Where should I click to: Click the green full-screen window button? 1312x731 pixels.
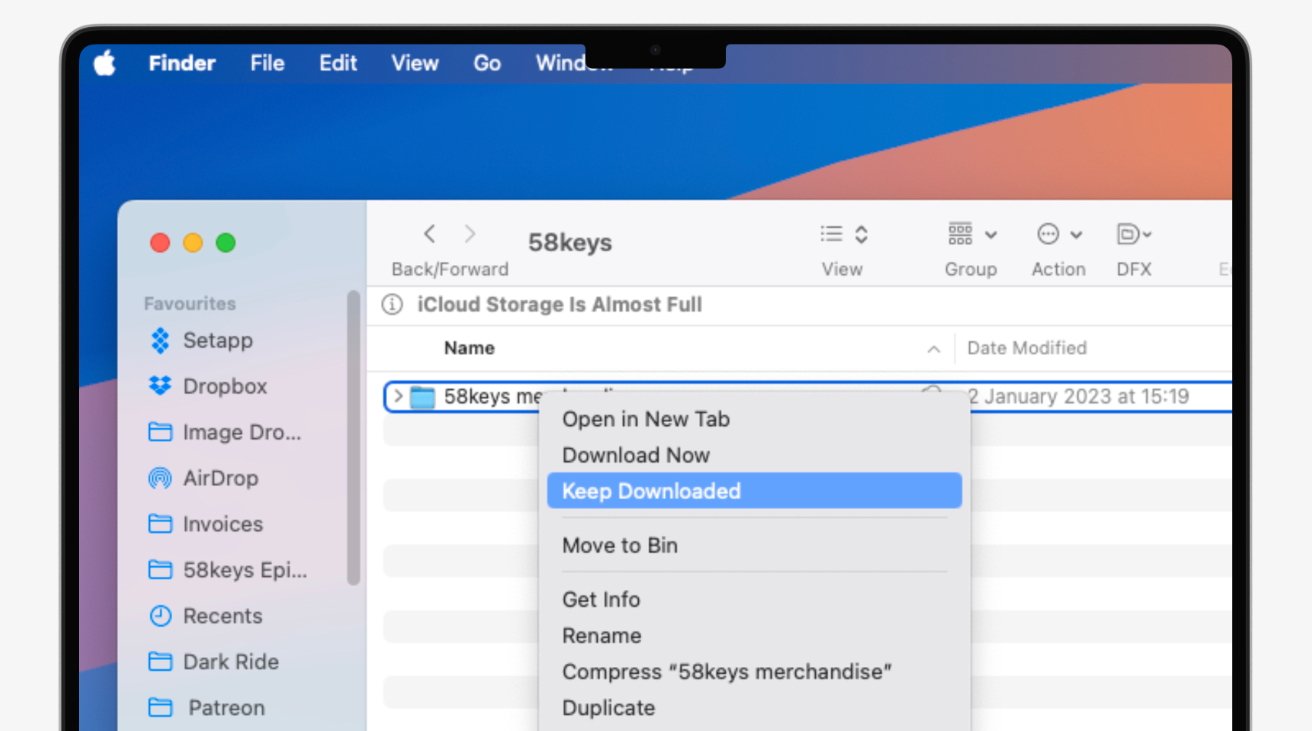[x=226, y=243]
